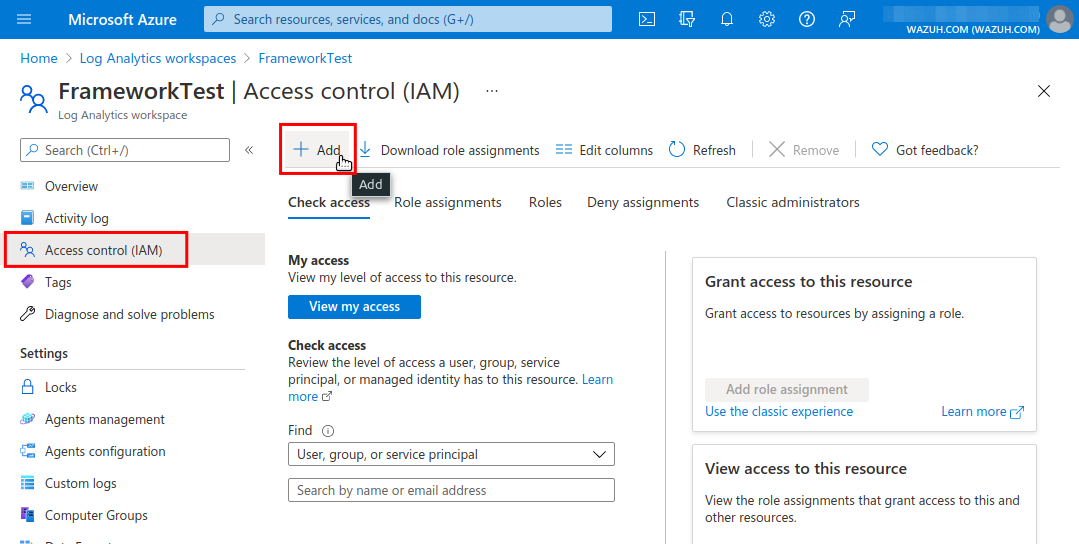Click the Custom logs icon
The height and width of the screenshot is (544, 1079).
pyautogui.click(x=28, y=483)
